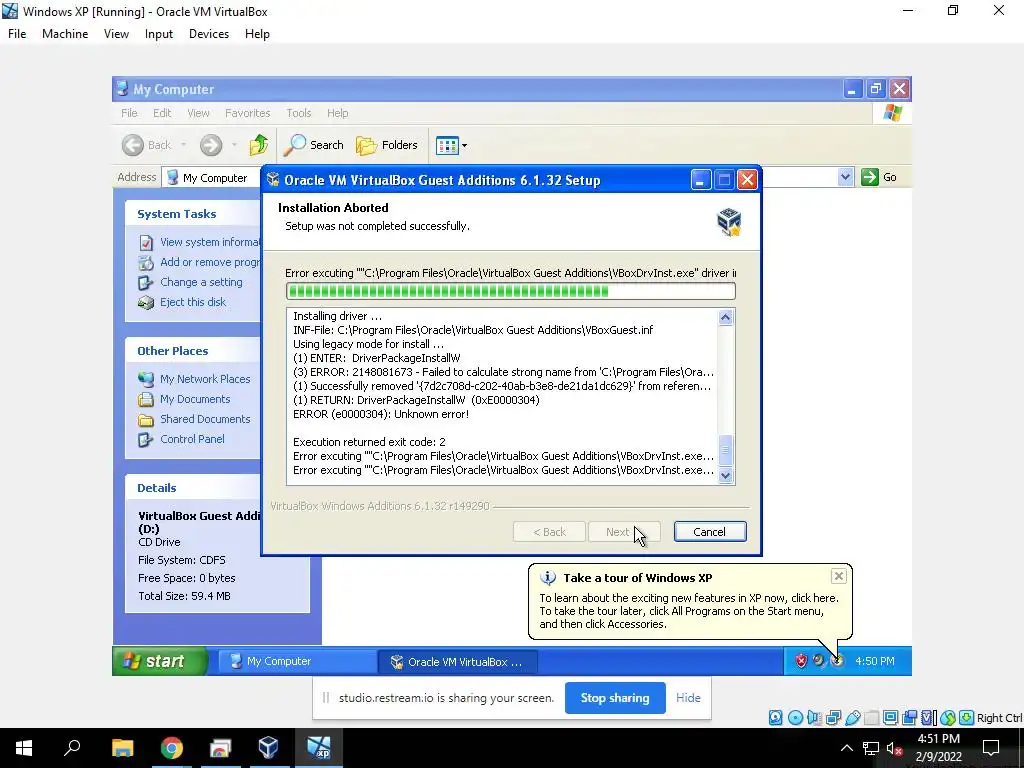
Task: Open the audio settings indicator
Action: (x=814, y=718)
